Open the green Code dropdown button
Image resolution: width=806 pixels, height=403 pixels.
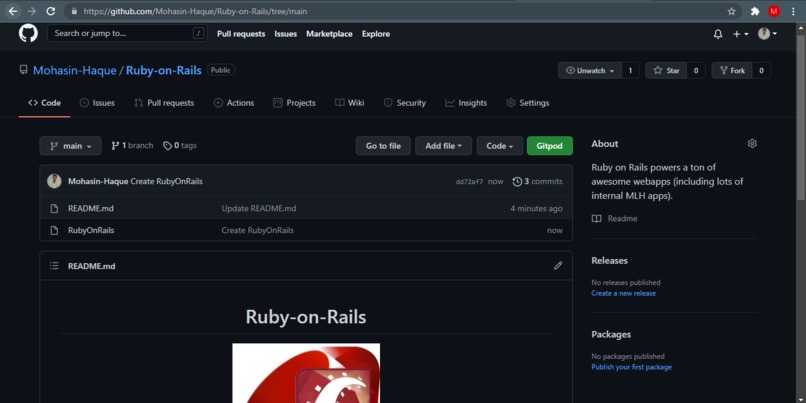(x=500, y=146)
